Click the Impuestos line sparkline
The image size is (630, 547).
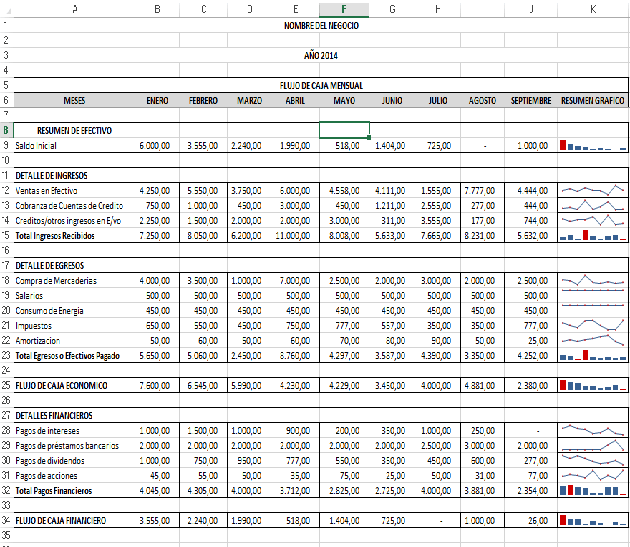(x=593, y=325)
